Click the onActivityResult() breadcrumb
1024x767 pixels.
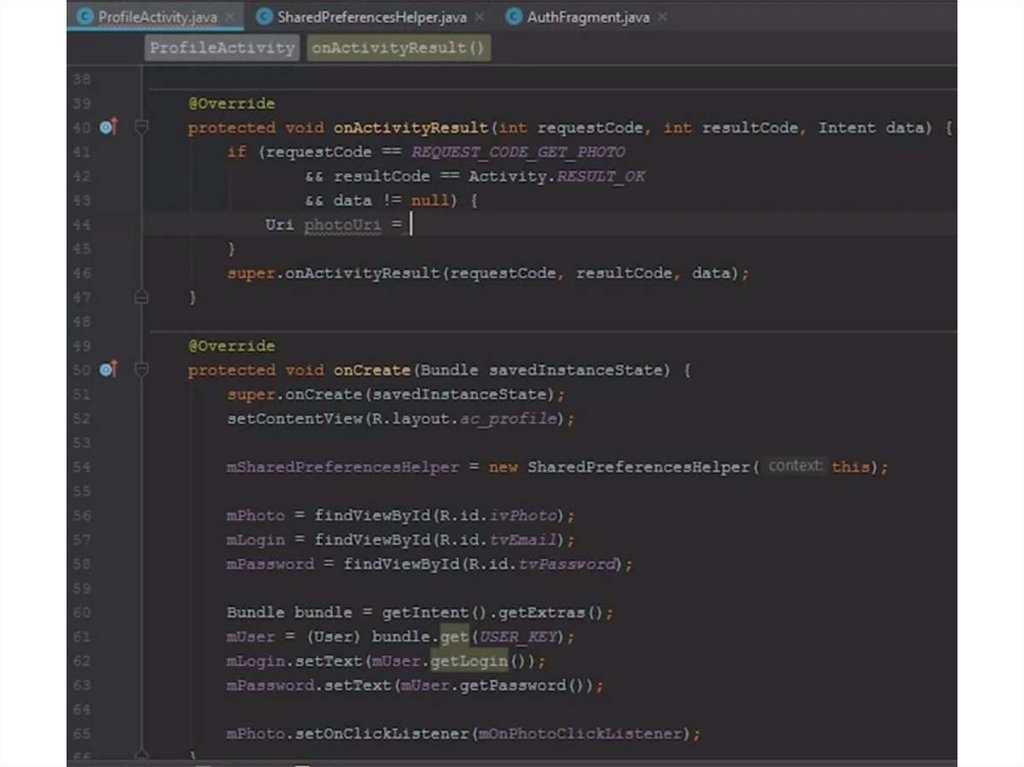point(398,48)
